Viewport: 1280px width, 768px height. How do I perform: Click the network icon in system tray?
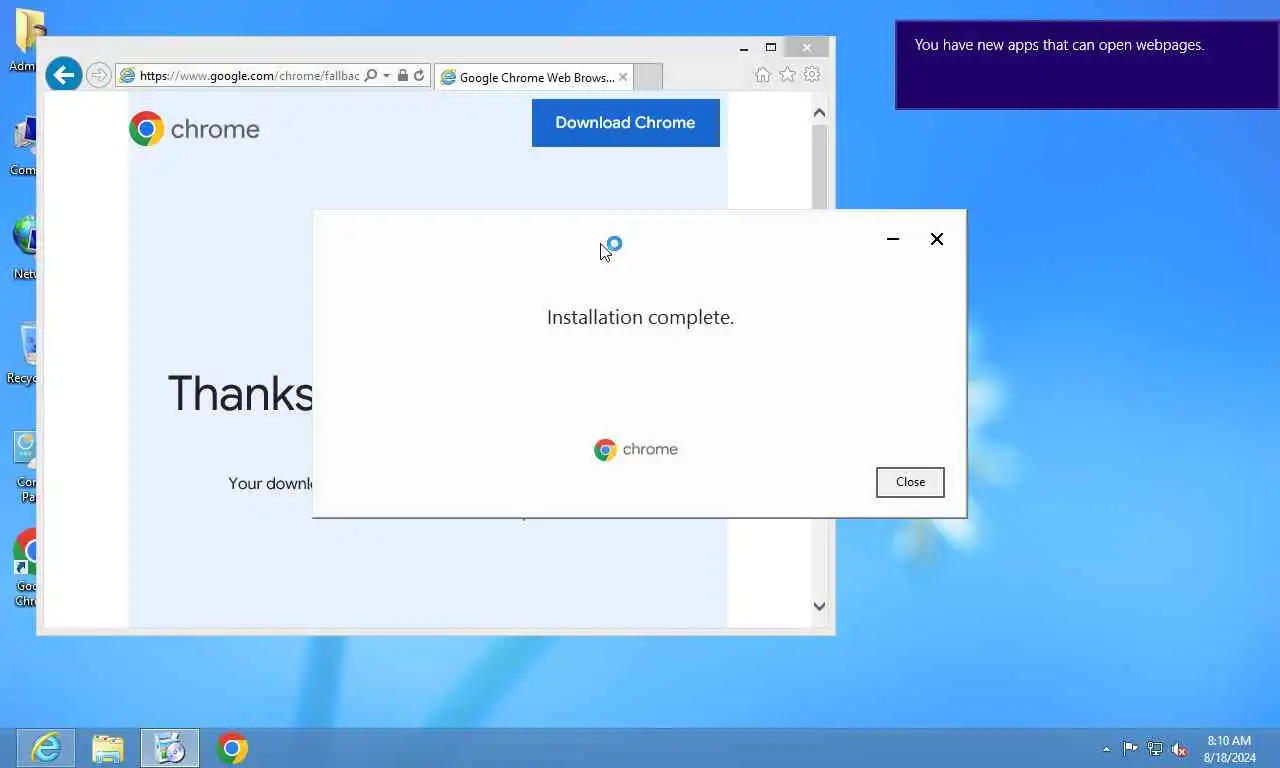click(1155, 748)
